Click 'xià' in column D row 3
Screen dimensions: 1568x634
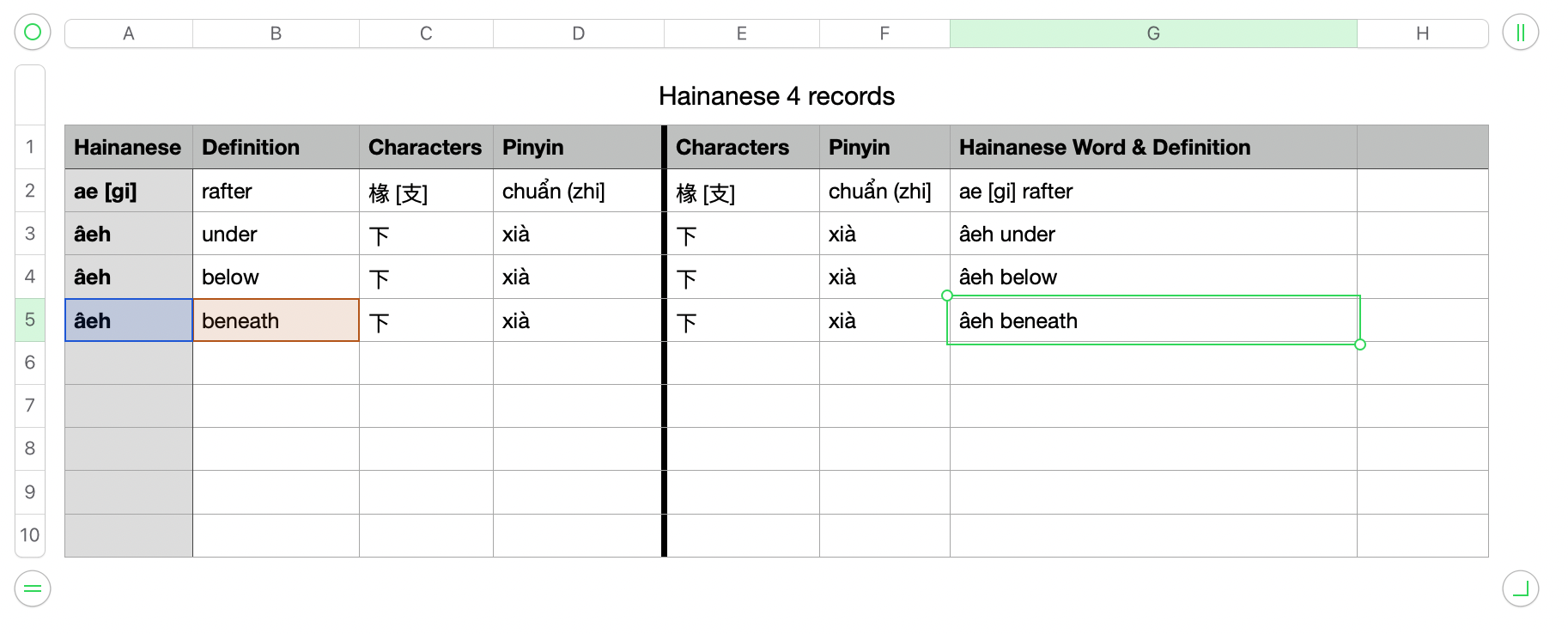577,234
